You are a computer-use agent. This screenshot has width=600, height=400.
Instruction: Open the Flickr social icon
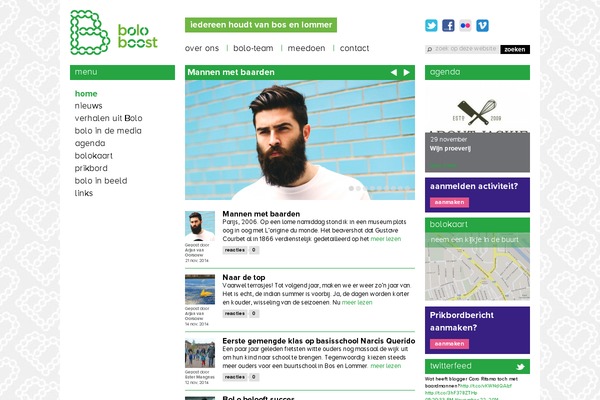tap(465, 26)
